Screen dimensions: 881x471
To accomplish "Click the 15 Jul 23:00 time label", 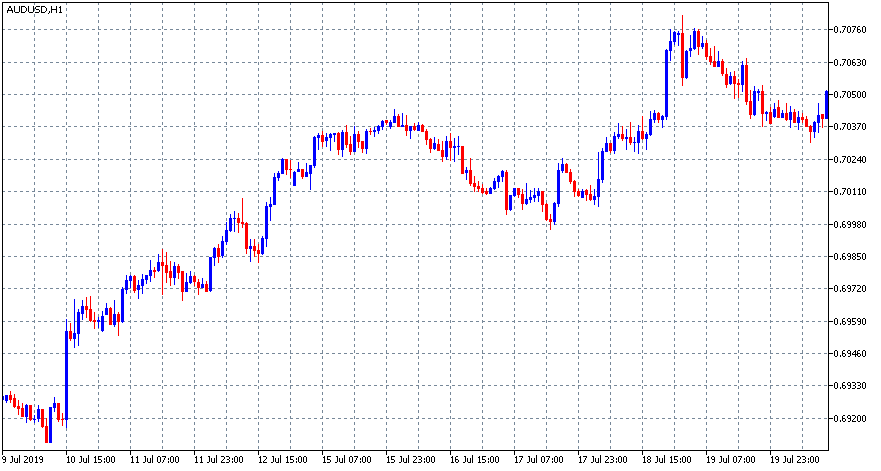I will [411, 460].
